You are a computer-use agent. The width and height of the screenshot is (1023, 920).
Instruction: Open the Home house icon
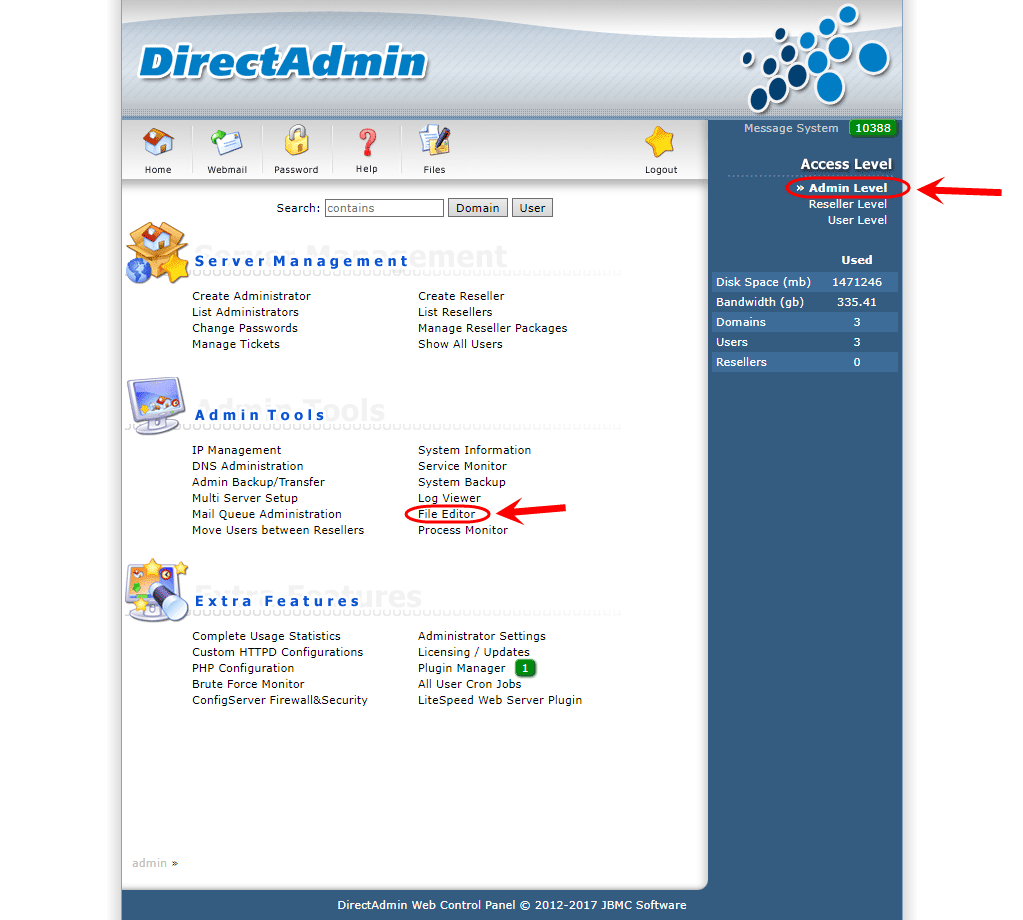click(158, 142)
